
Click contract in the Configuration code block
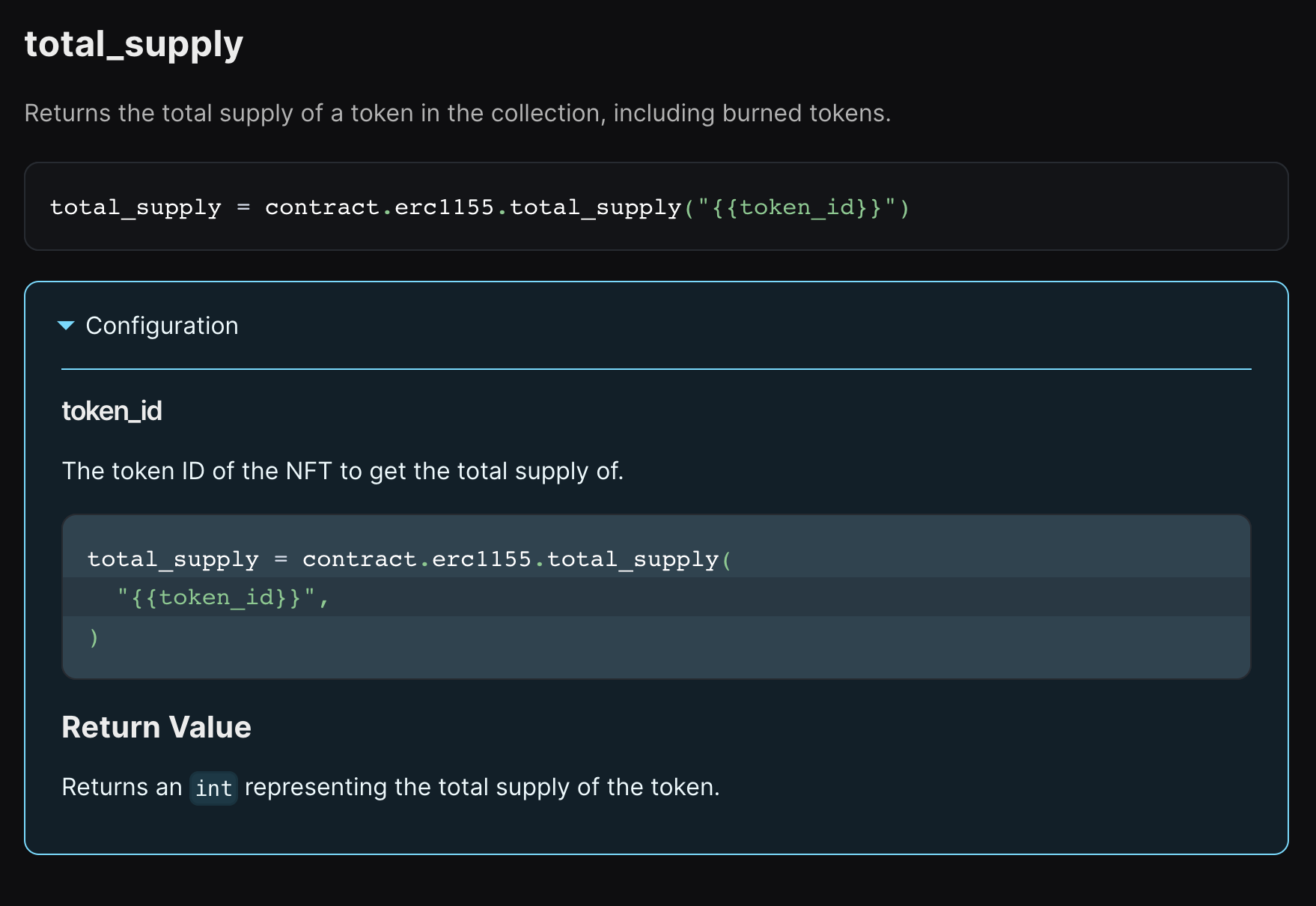(359, 559)
